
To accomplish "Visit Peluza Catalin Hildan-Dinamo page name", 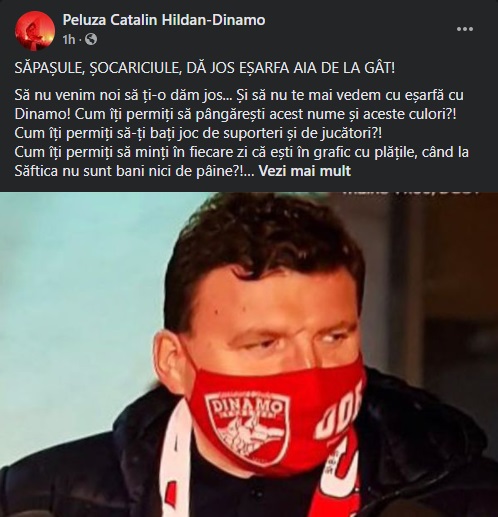I will pyautogui.click(x=164, y=20).
